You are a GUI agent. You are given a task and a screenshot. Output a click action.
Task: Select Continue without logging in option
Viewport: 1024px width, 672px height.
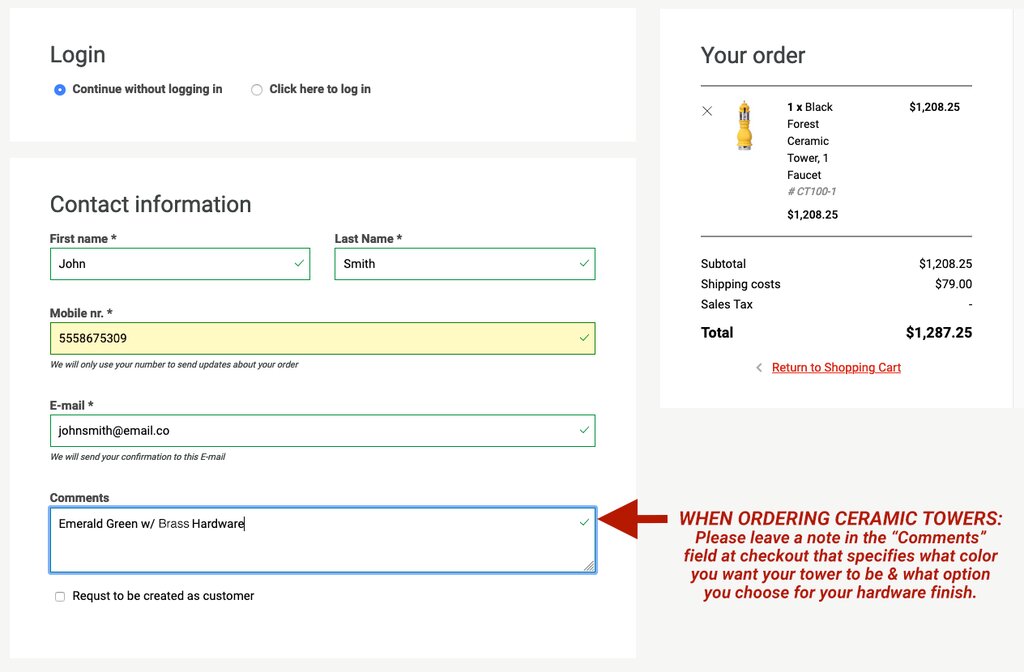tap(60, 89)
